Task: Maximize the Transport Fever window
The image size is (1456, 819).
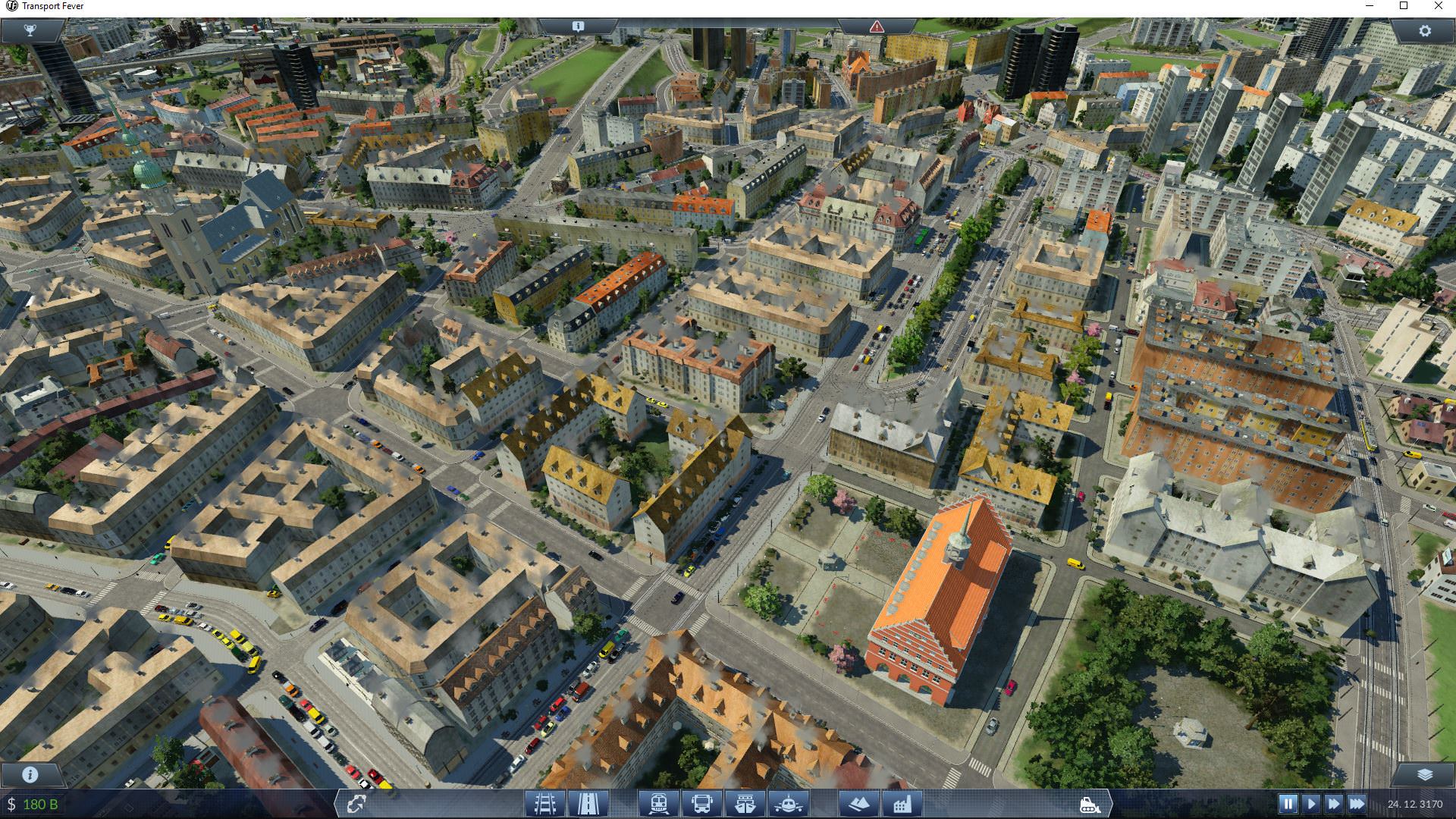Action: (1404, 6)
